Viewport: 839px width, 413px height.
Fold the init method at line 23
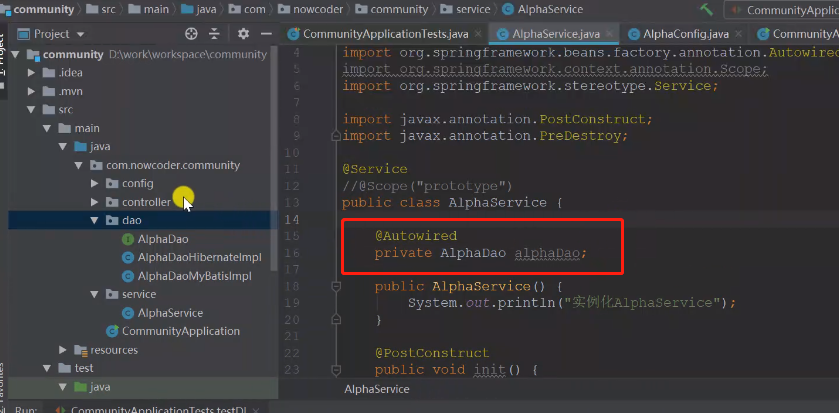click(x=336, y=370)
